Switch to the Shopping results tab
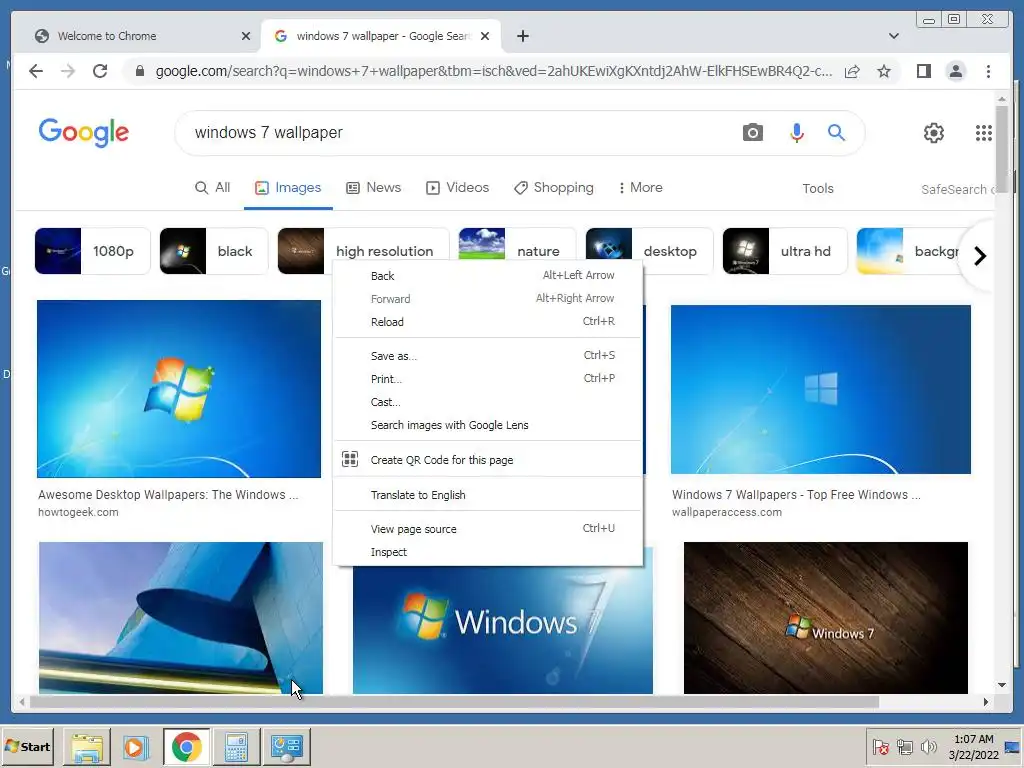The image size is (1024, 768). tap(554, 187)
